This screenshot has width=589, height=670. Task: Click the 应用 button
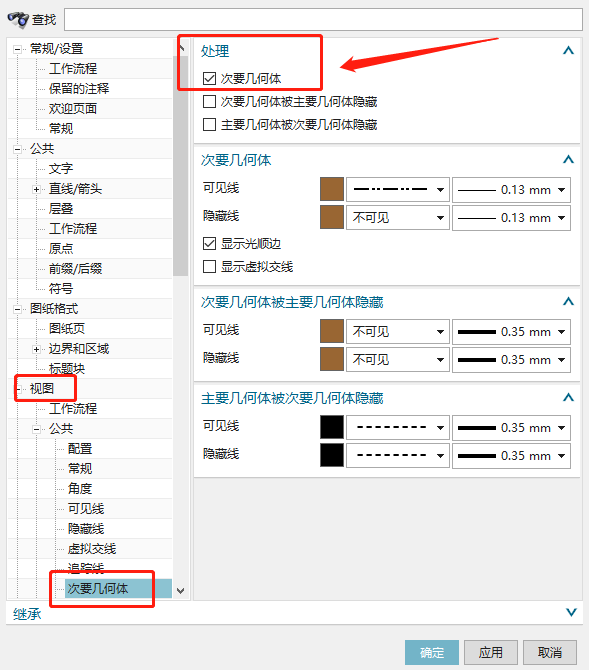[x=491, y=652]
